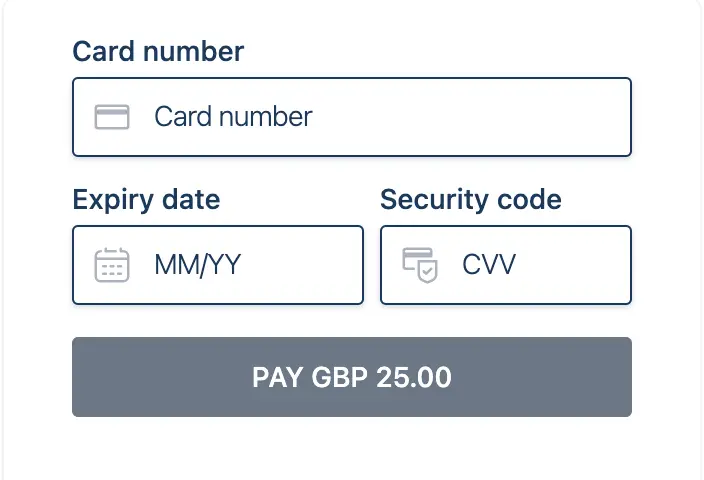Click the bold Card number label
The width and height of the screenshot is (704, 480).
coord(158,51)
